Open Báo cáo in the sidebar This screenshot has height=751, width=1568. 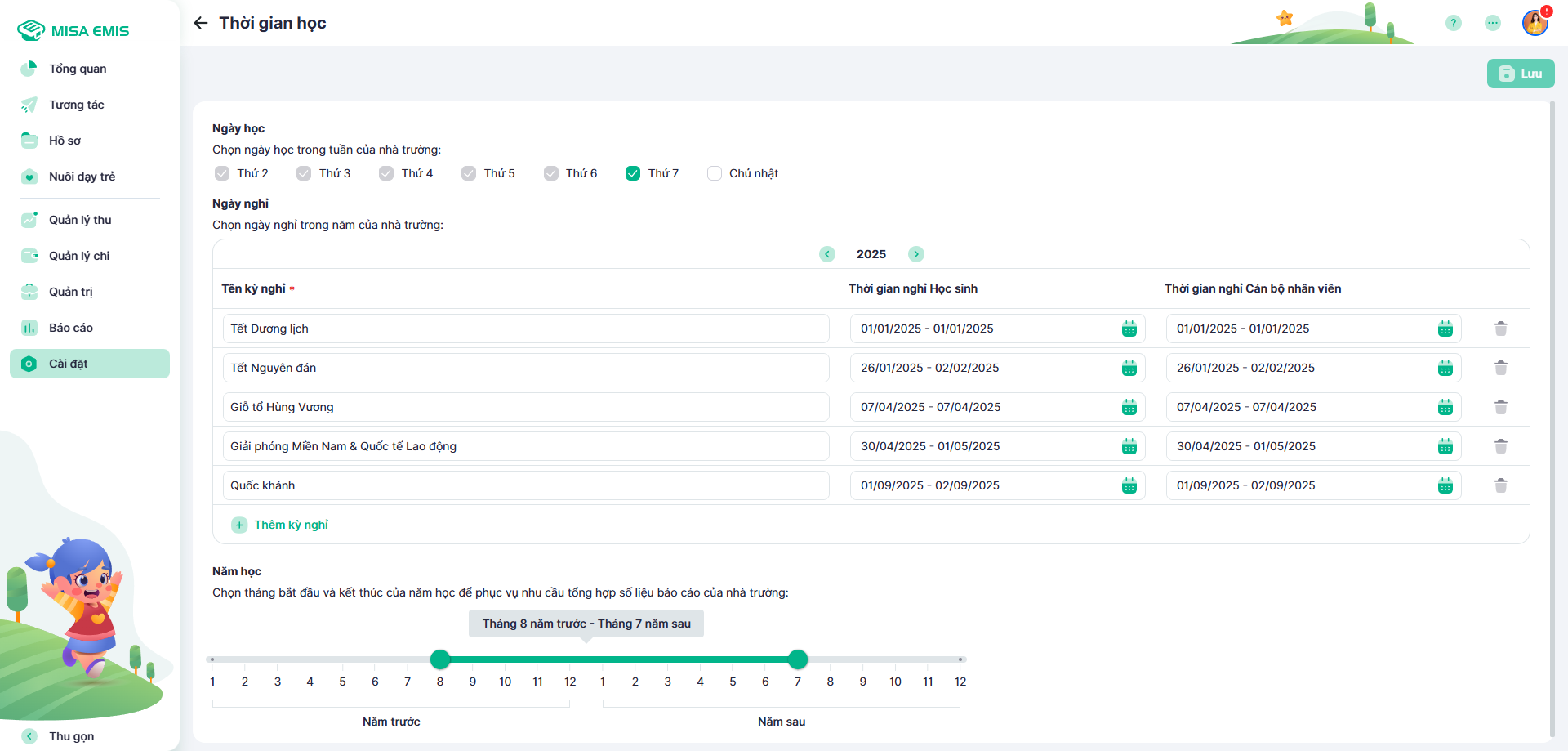click(x=70, y=328)
